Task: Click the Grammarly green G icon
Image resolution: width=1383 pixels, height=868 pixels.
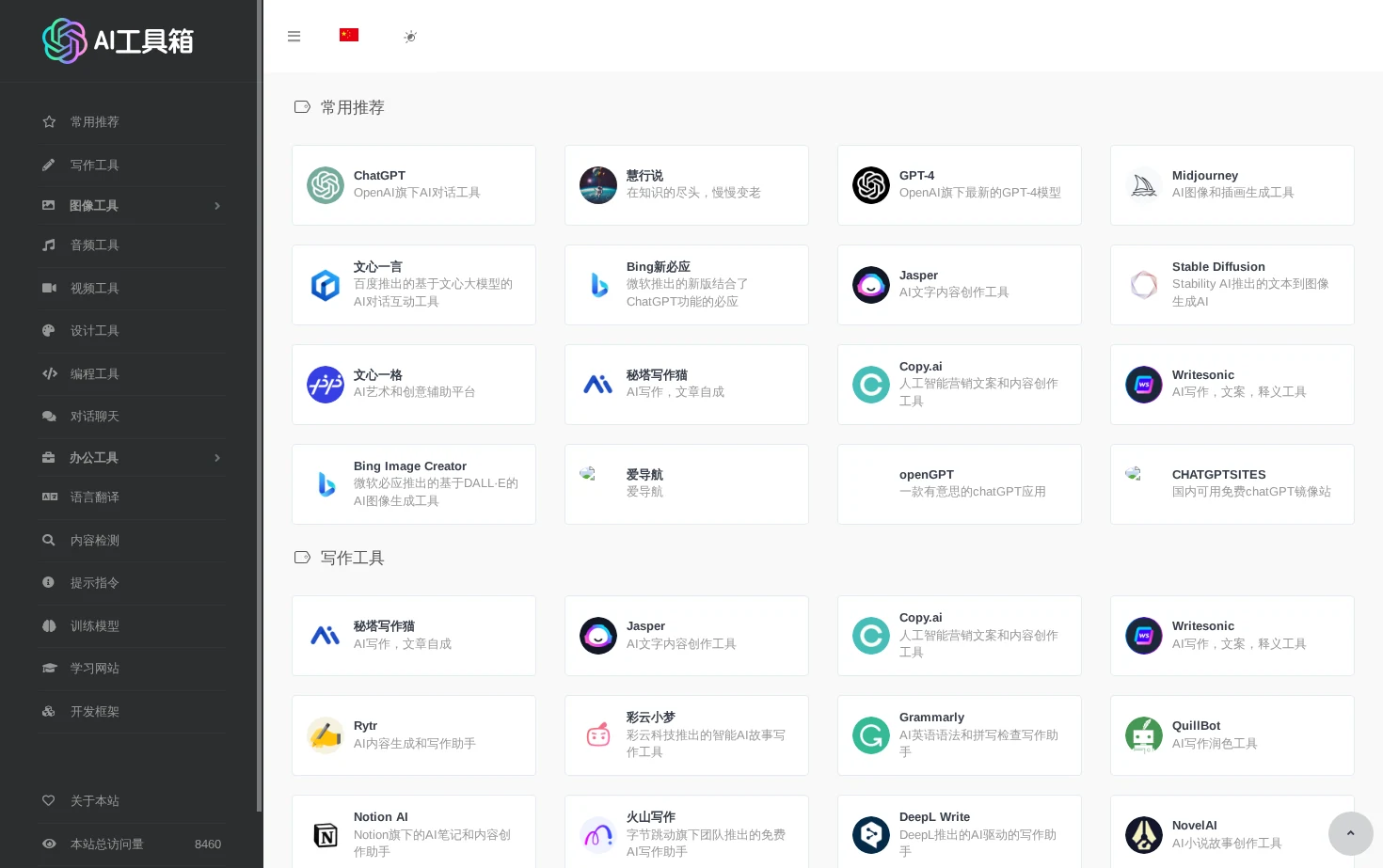Action: pyautogui.click(x=871, y=735)
